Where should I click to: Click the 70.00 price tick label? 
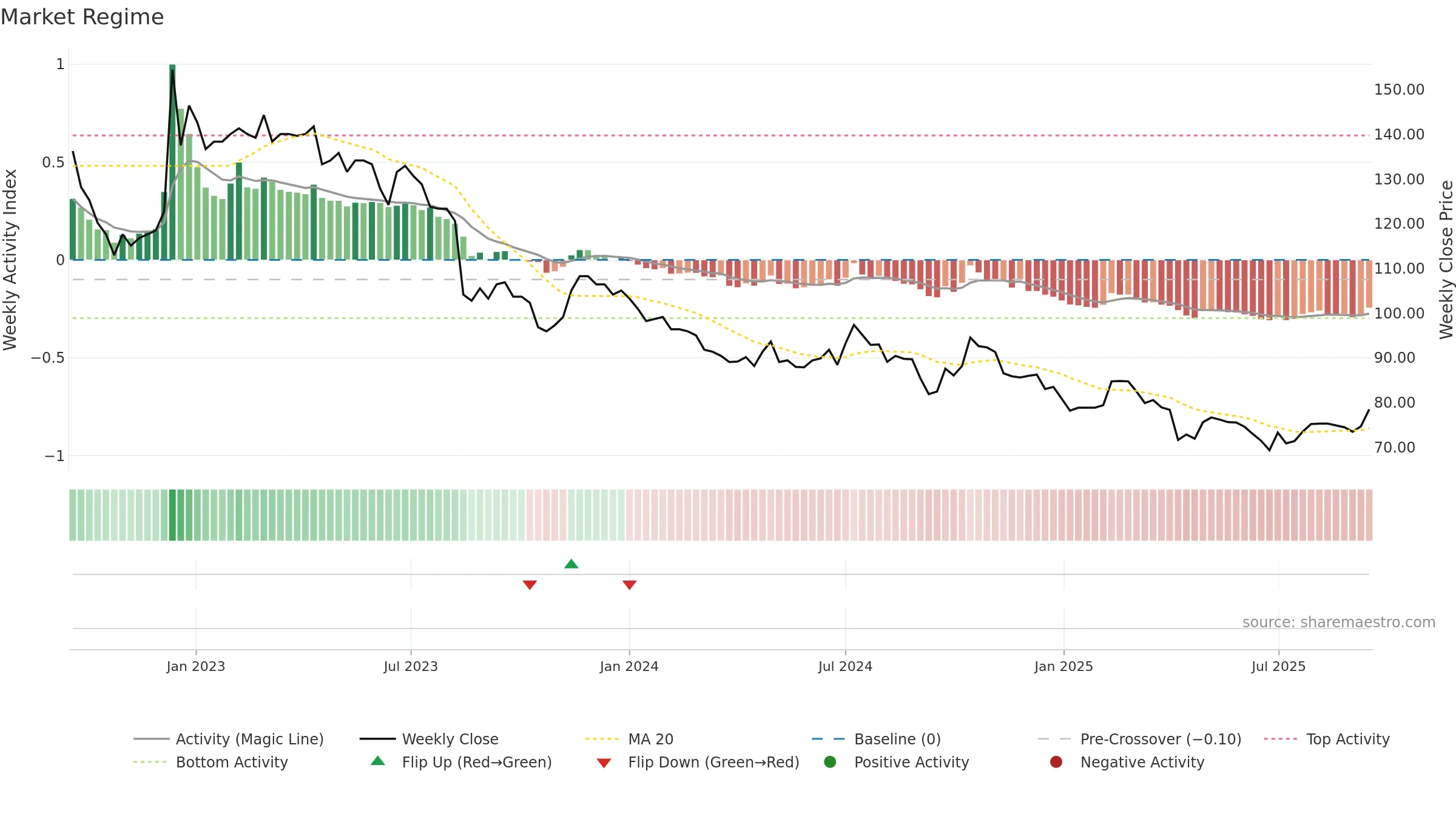(x=1395, y=447)
